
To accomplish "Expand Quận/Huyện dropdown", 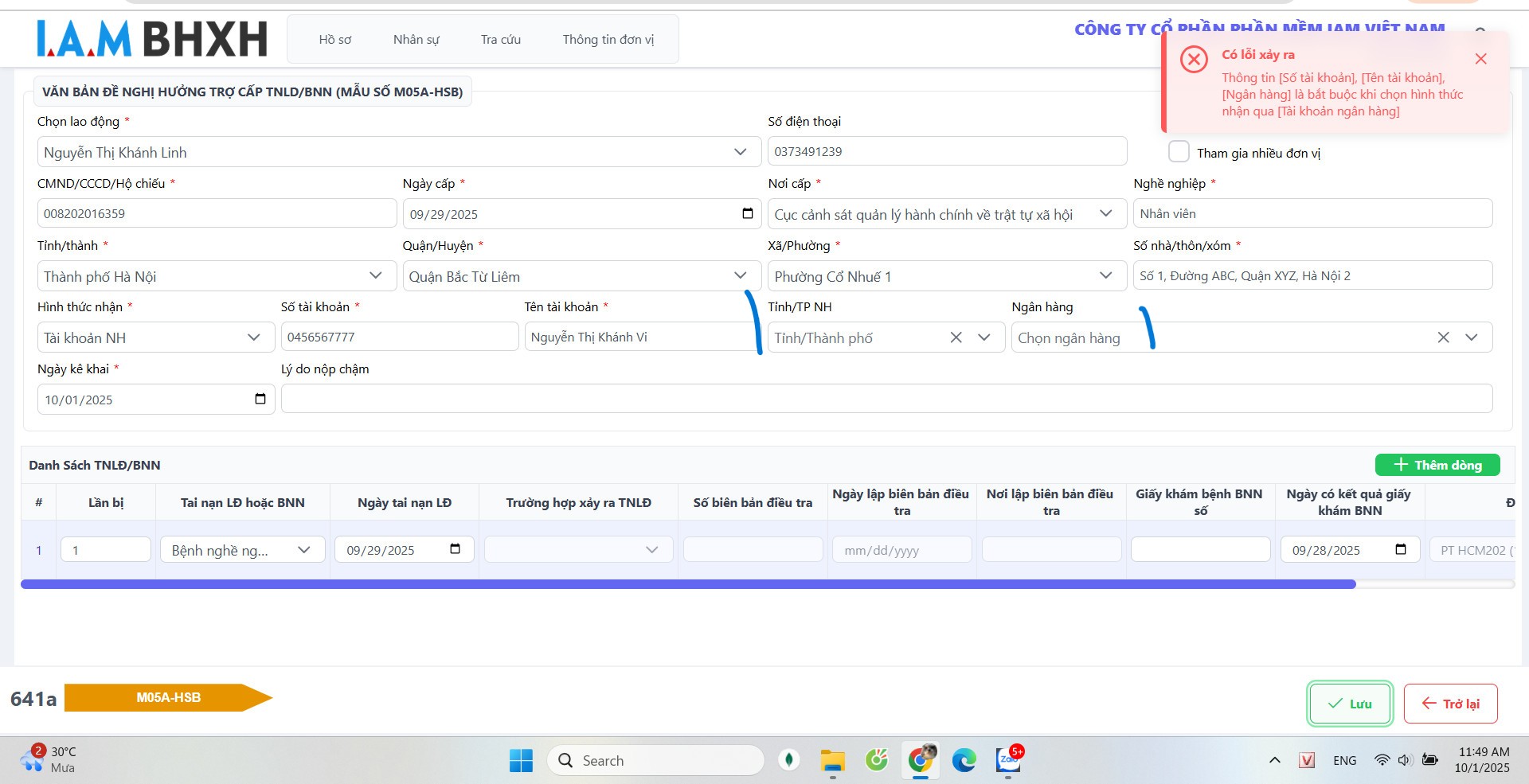I will point(740,275).
